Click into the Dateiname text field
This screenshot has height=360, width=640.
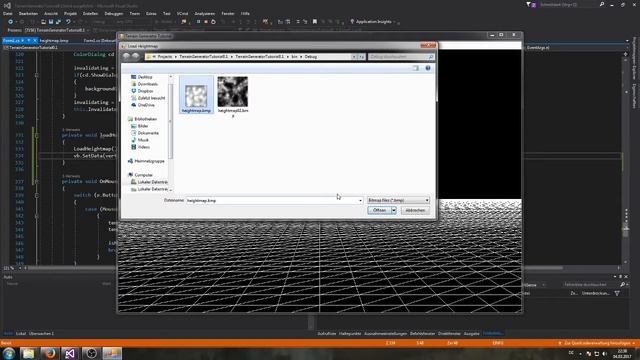click(x=272, y=200)
